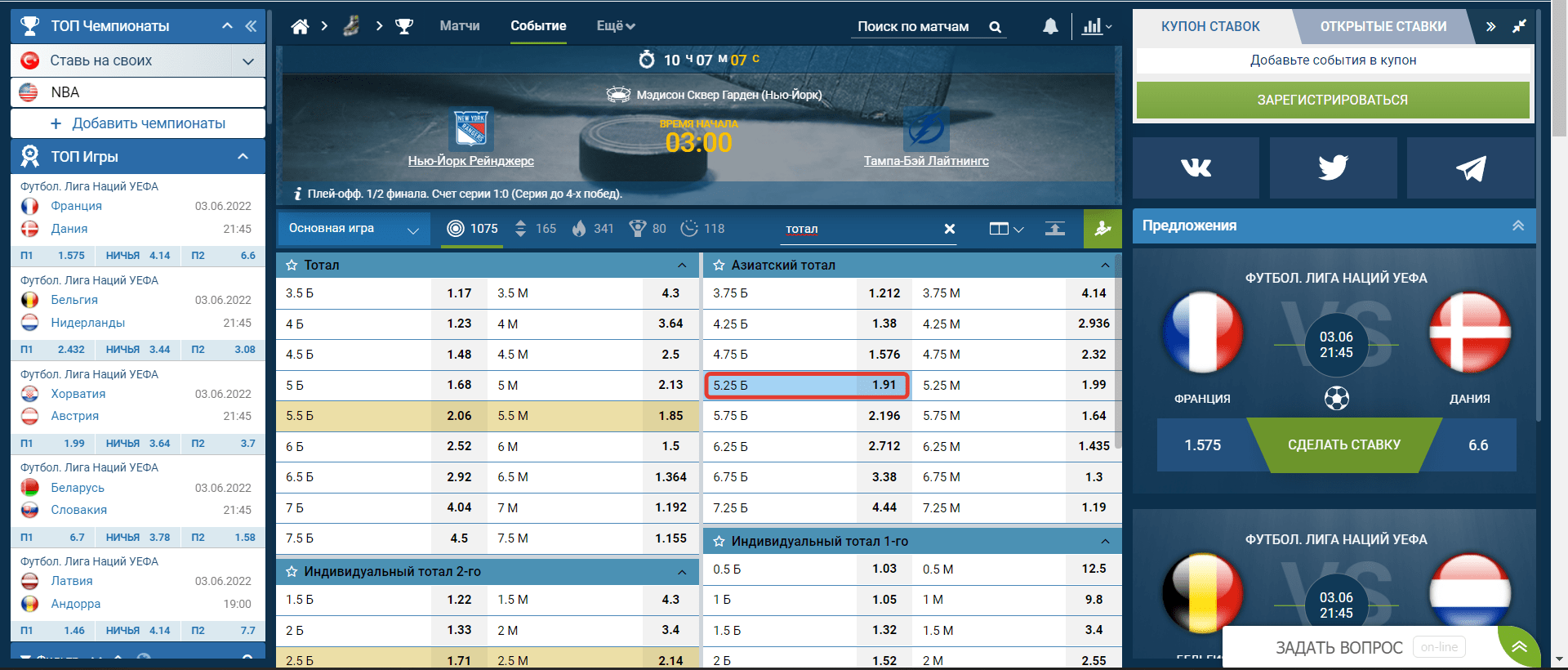Clear the тотал search filter
Image resolution: width=1568 pixels, height=670 pixels.
point(950,229)
